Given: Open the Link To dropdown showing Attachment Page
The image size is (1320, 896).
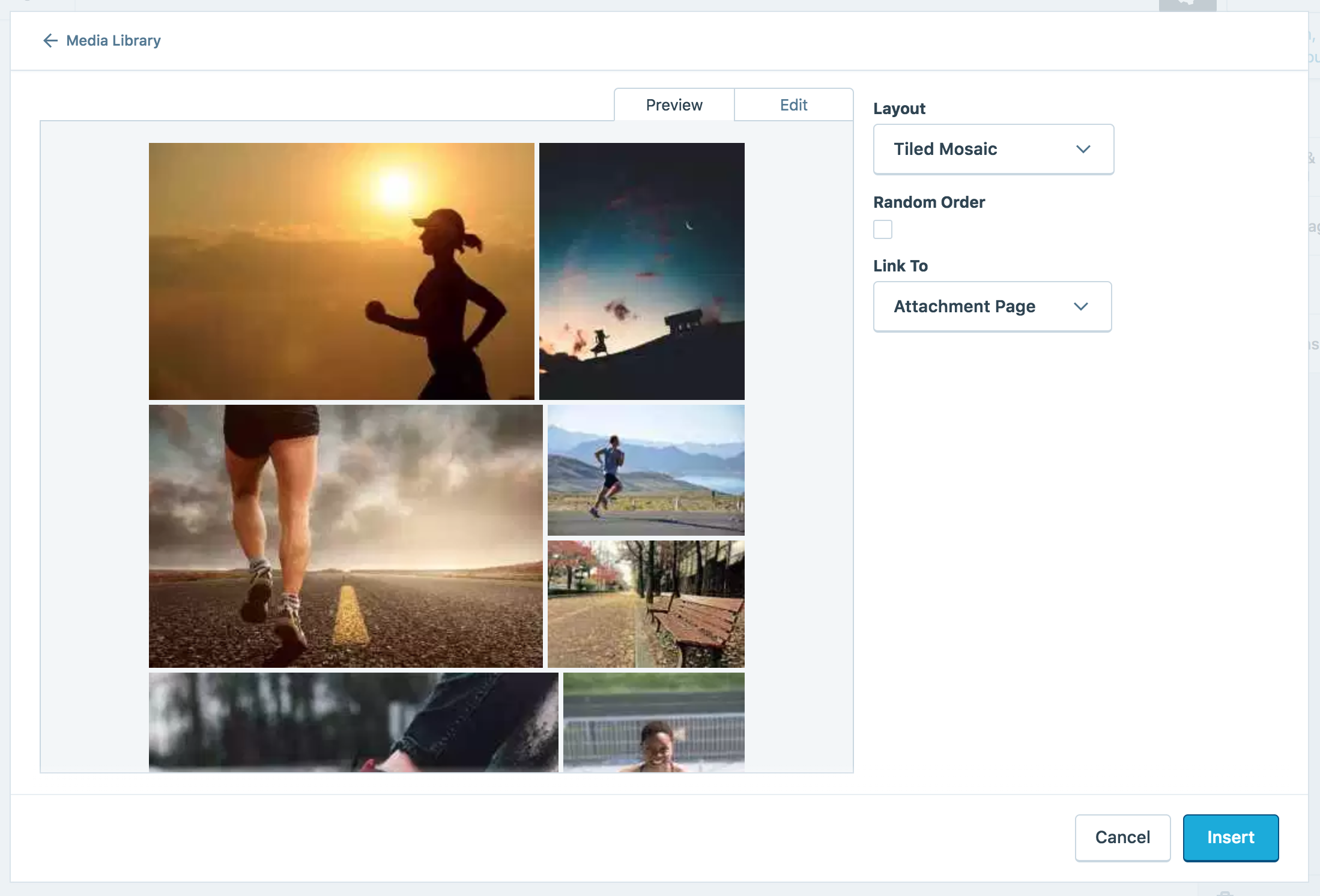Looking at the screenshot, I should (x=992, y=307).
